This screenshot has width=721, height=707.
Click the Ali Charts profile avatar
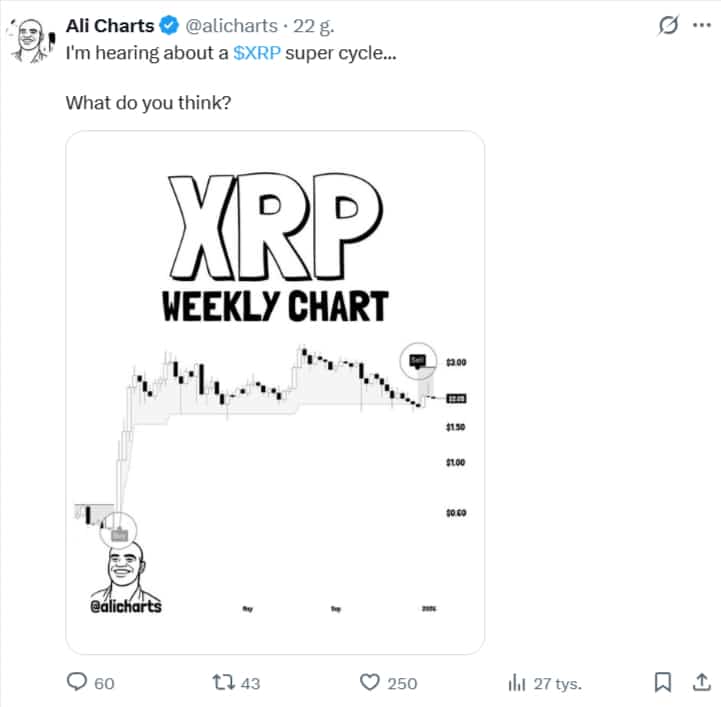(31, 42)
